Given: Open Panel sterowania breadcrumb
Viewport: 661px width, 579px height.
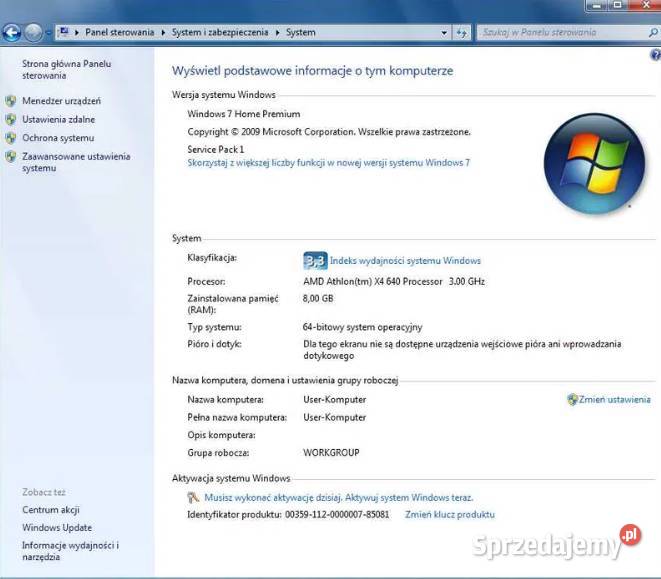Looking at the screenshot, I should [119, 32].
